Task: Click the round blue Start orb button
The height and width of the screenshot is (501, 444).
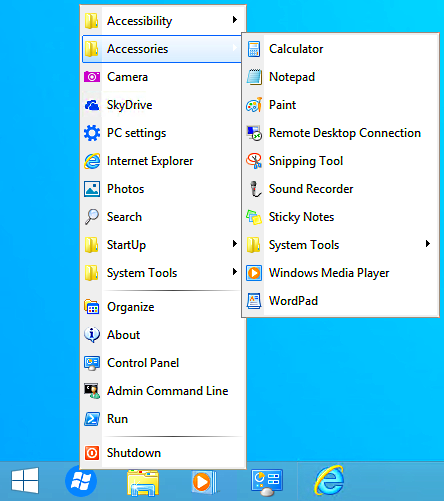Action: (x=81, y=481)
